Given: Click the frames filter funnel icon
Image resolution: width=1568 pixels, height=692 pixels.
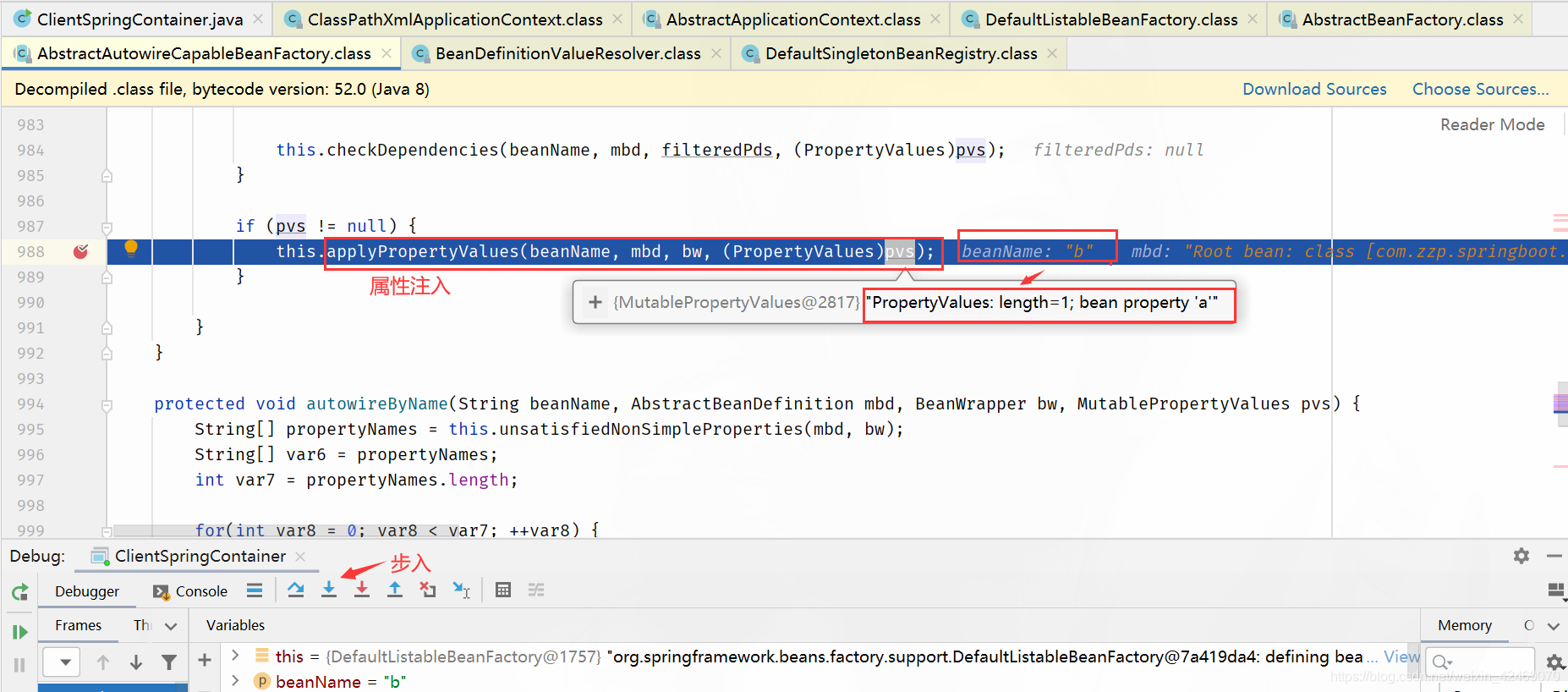Looking at the screenshot, I should pos(169,662).
